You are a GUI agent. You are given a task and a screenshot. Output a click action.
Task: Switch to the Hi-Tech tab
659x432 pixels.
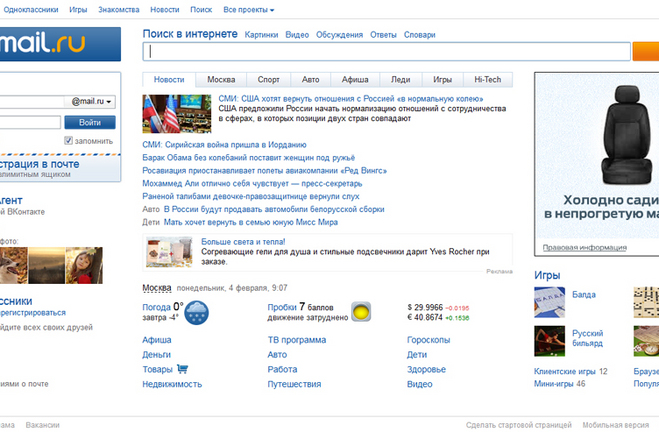[488, 79]
